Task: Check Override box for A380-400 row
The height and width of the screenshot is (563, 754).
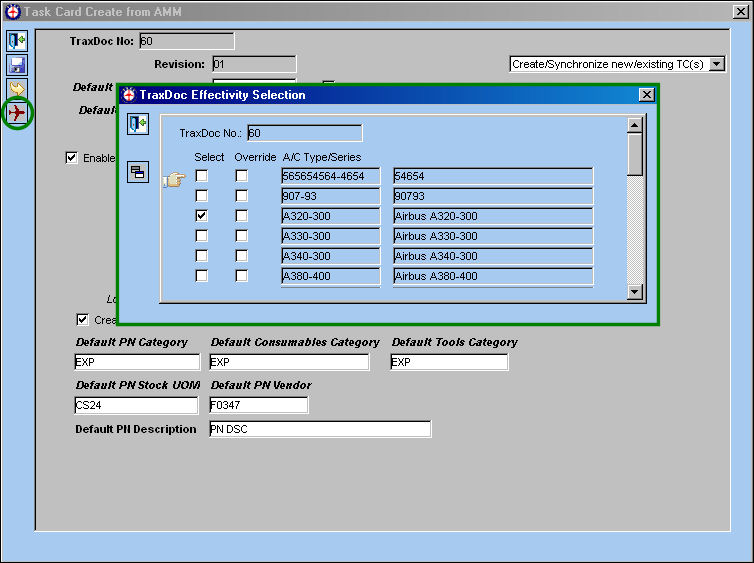Action: (241, 276)
